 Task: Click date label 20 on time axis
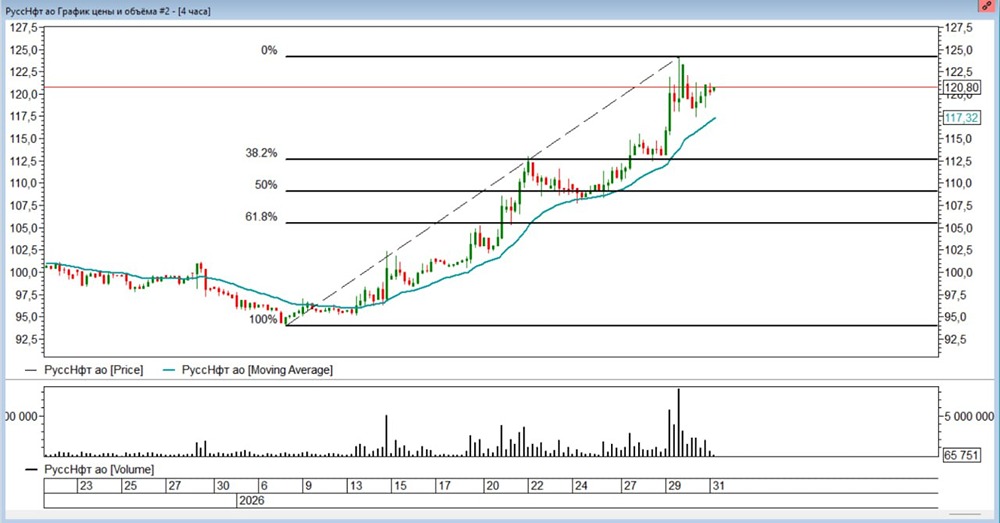pyautogui.click(x=492, y=485)
